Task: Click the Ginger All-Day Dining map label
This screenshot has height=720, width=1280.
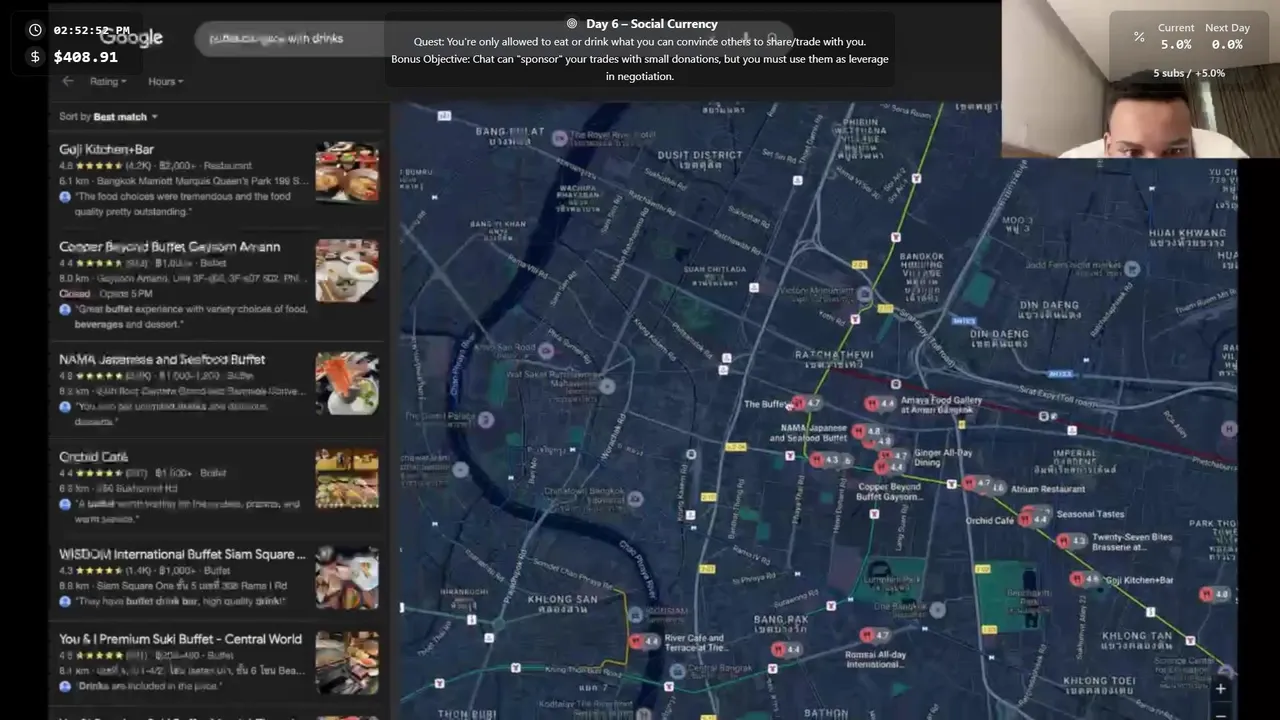Action: 943,458
